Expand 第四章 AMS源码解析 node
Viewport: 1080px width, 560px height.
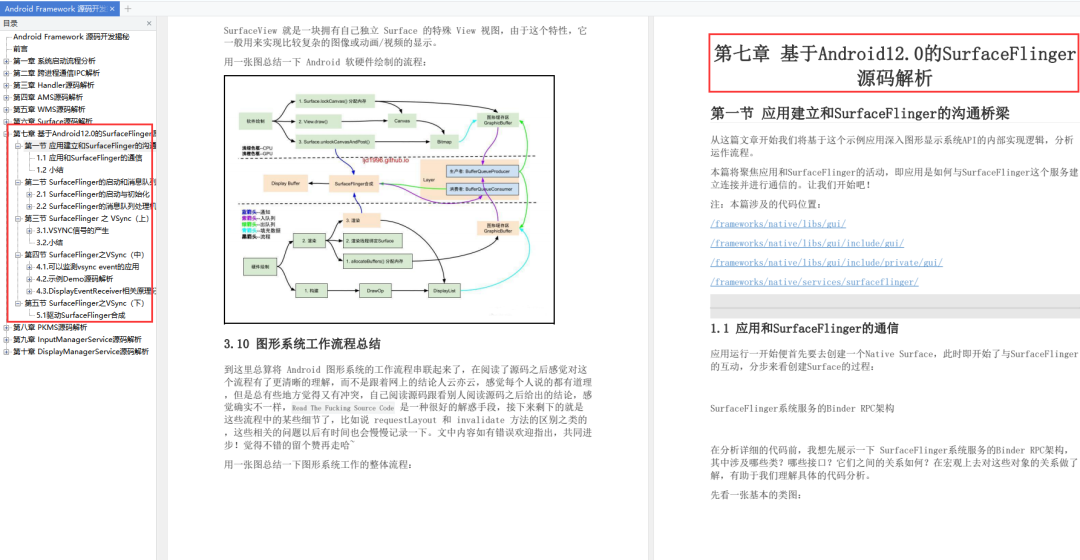[x=6, y=98]
